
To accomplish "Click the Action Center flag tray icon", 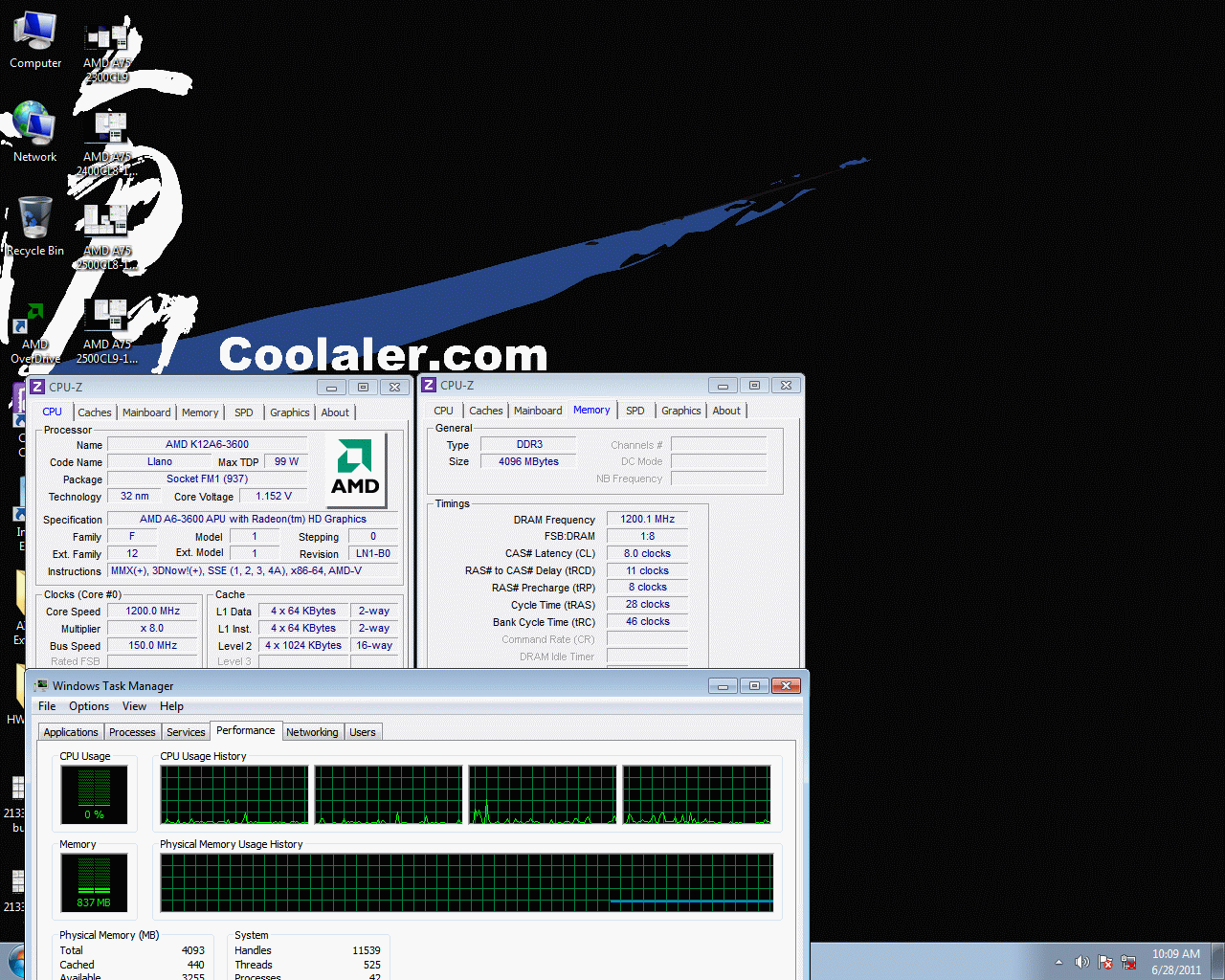I will pyautogui.click(x=1105, y=962).
